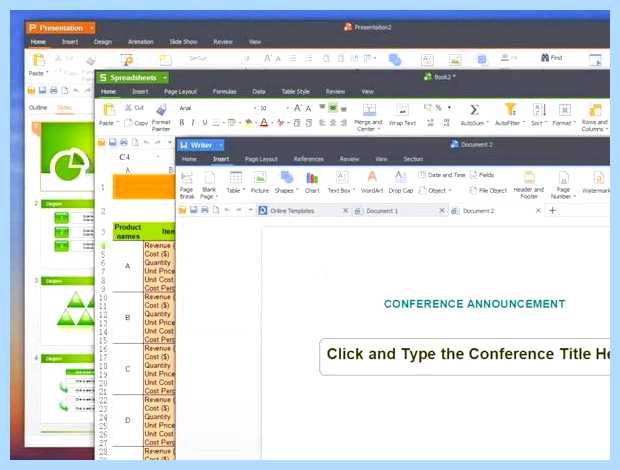Viewport: 620px width, 470px height.
Task: Open Slide Show tab in Presentation
Action: click(183, 42)
